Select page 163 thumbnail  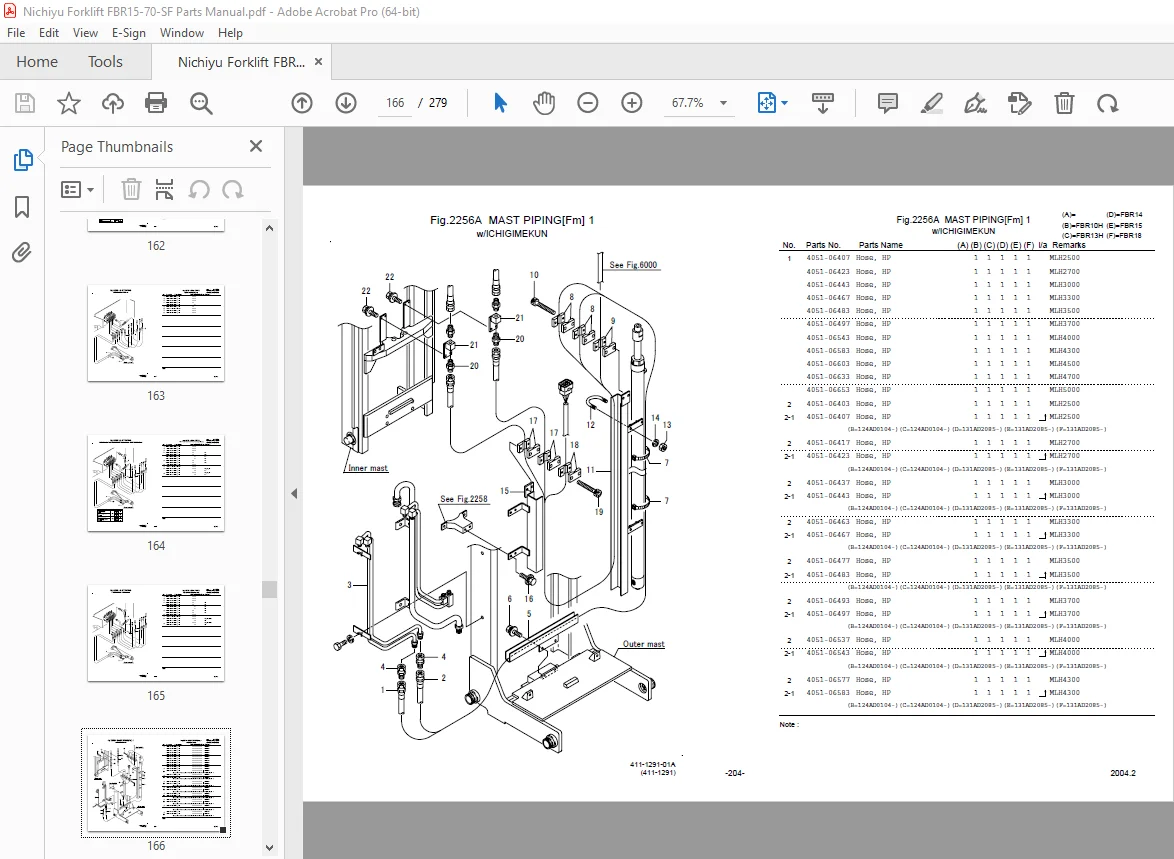156,333
